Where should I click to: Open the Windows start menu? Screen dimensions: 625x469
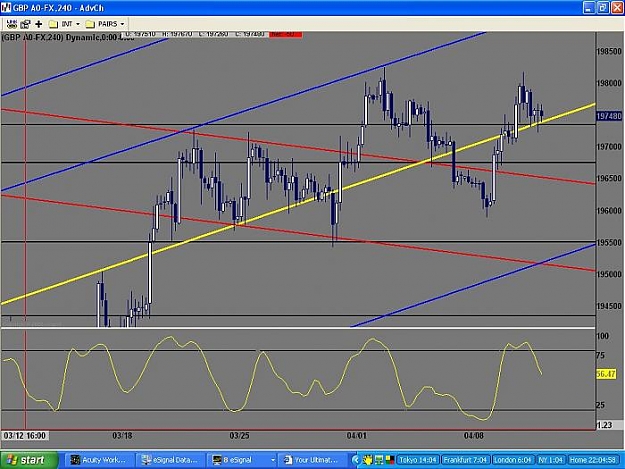pos(29,460)
